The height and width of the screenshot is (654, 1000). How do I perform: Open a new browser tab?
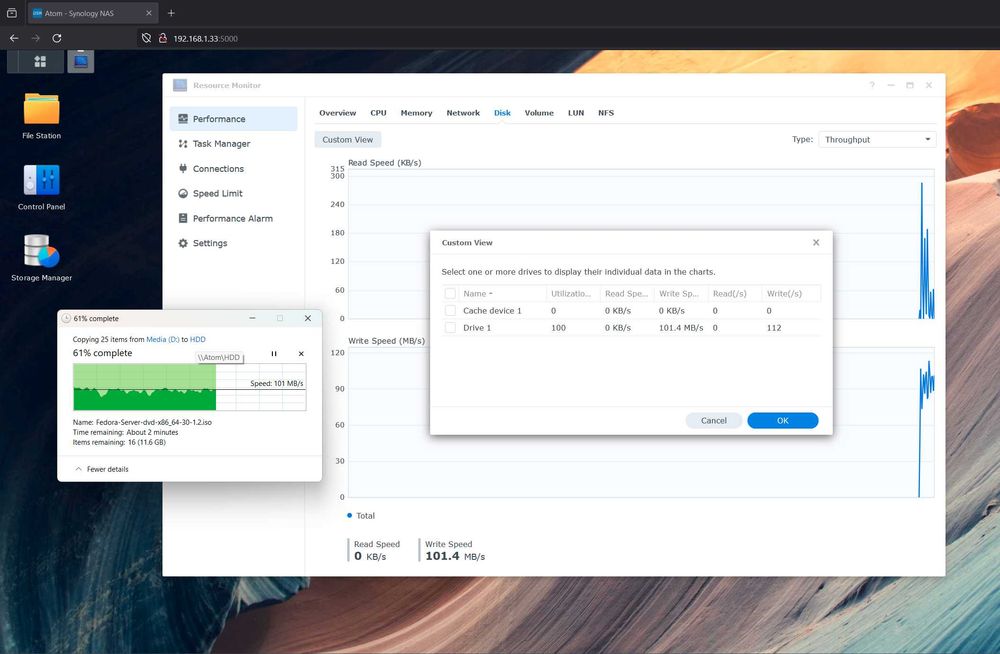[x=171, y=13]
